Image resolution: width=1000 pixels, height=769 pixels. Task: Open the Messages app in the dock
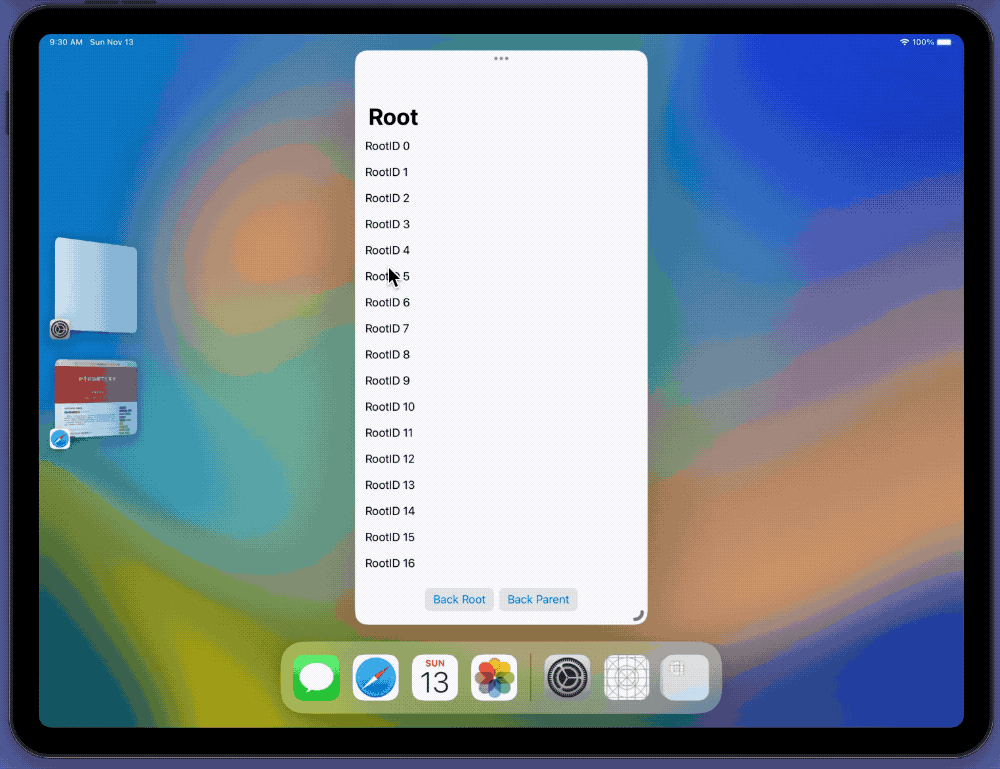pyautogui.click(x=316, y=678)
